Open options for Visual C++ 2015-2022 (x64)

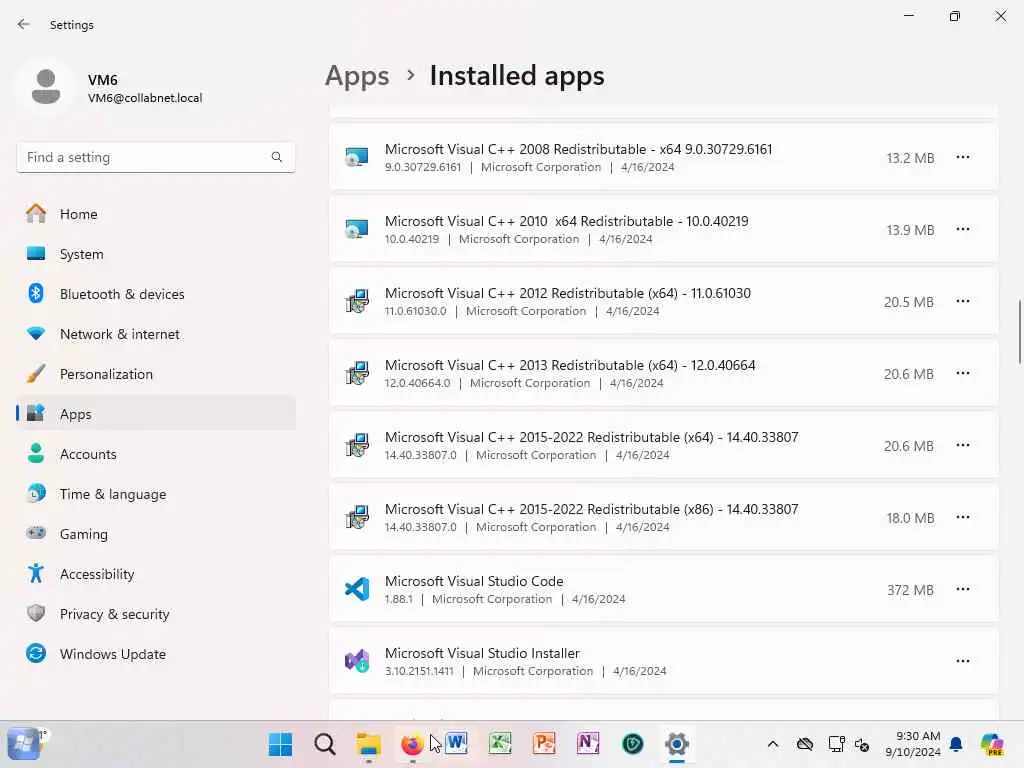tap(963, 445)
